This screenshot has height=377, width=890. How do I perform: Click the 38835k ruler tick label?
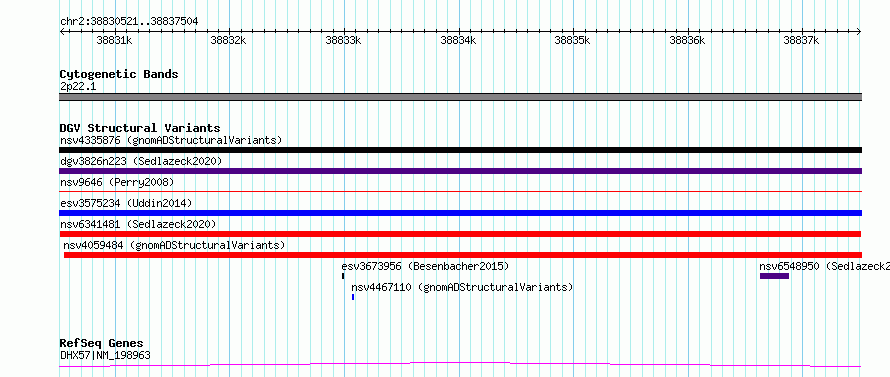[573, 40]
